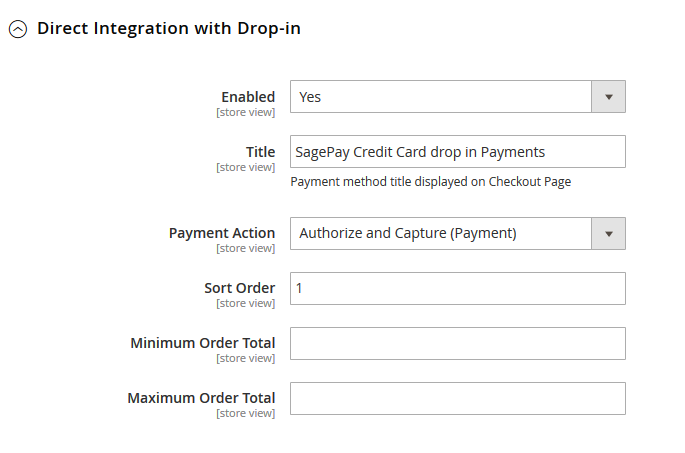The height and width of the screenshot is (453, 685).
Task: Click the Maximum Order Total label
Action: [201, 398]
